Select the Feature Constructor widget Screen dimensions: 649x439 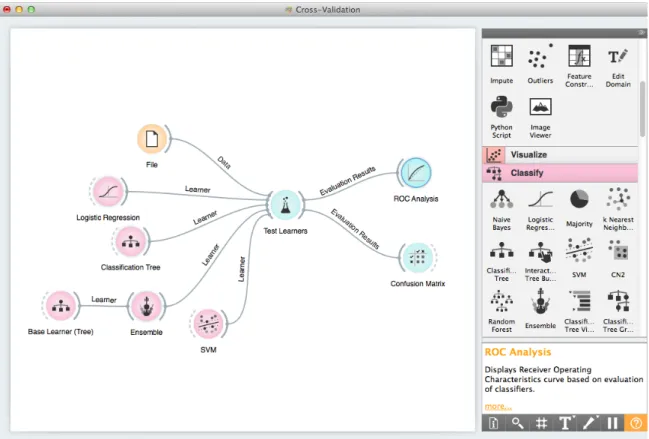click(x=579, y=66)
